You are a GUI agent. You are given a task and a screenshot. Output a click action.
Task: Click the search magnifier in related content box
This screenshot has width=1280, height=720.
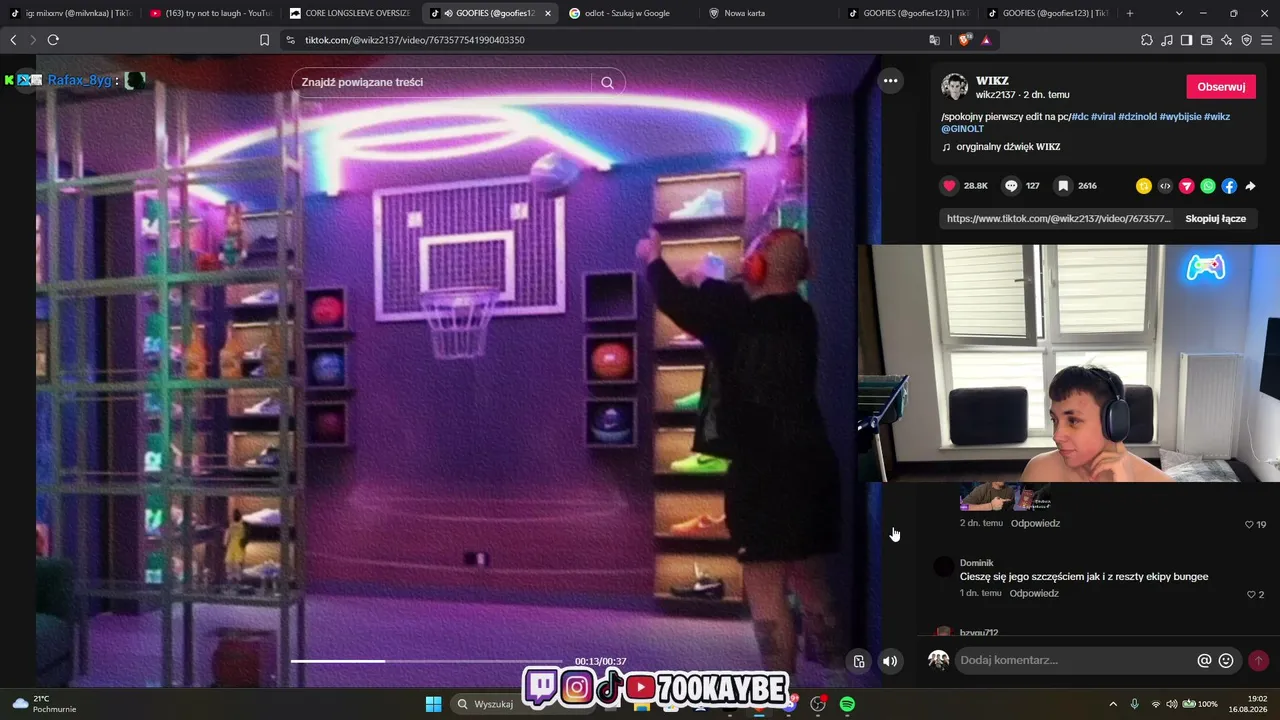point(607,82)
